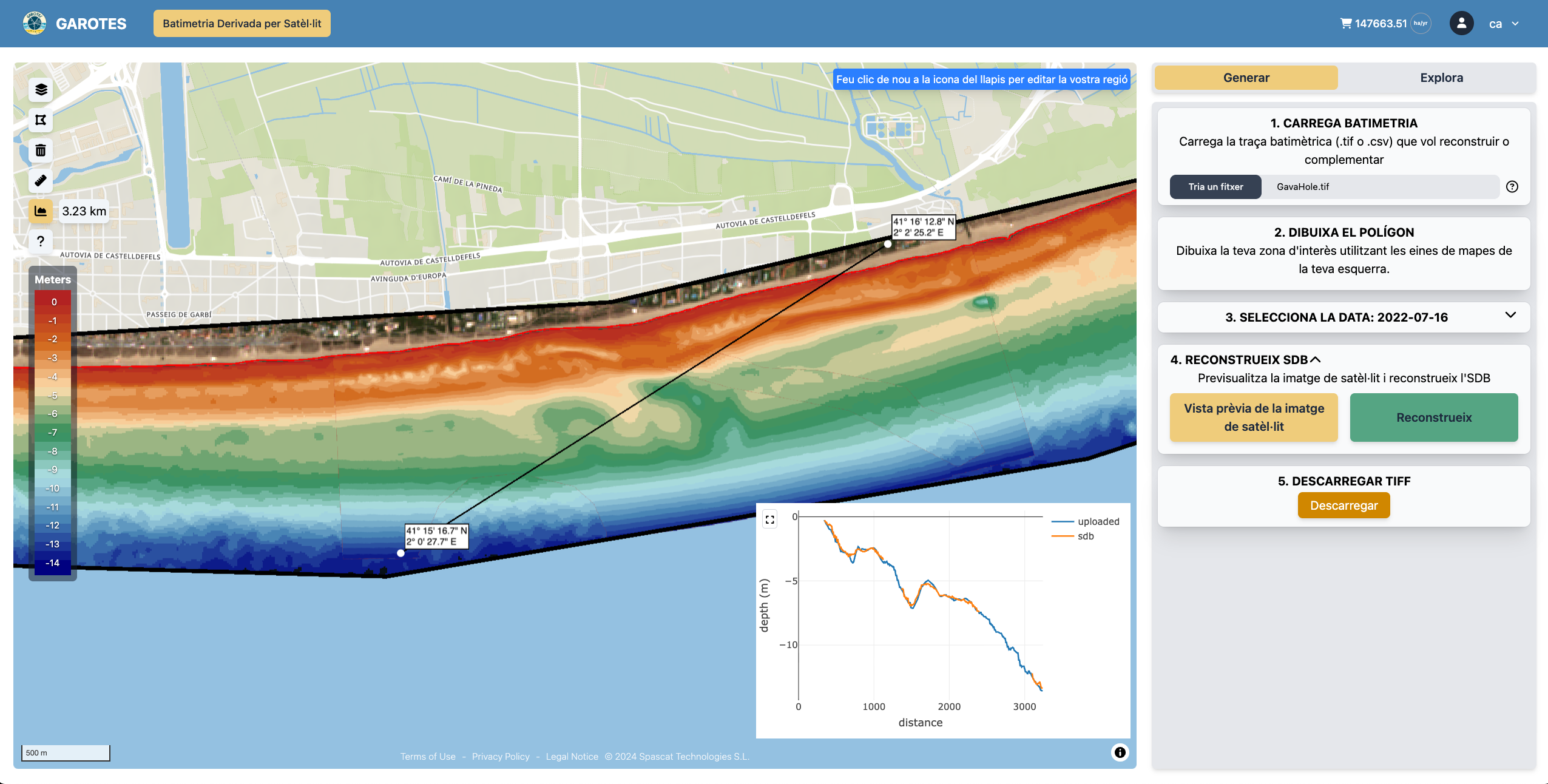
Task: Open the language selector 'ca'
Action: point(1503,24)
